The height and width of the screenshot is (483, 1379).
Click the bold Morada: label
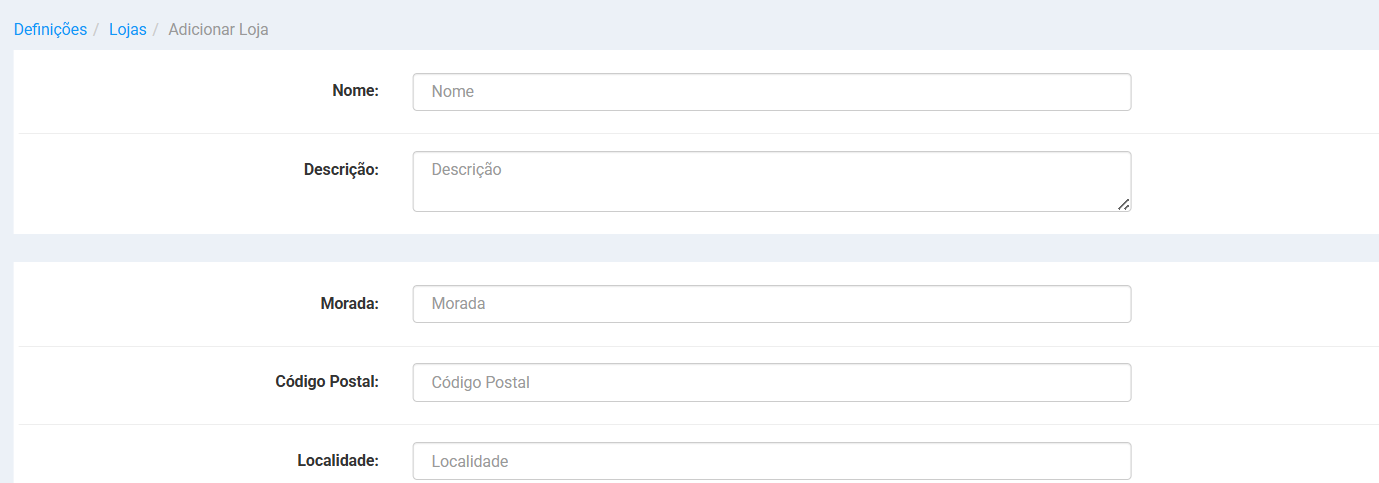pyautogui.click(x=349, y=303)
